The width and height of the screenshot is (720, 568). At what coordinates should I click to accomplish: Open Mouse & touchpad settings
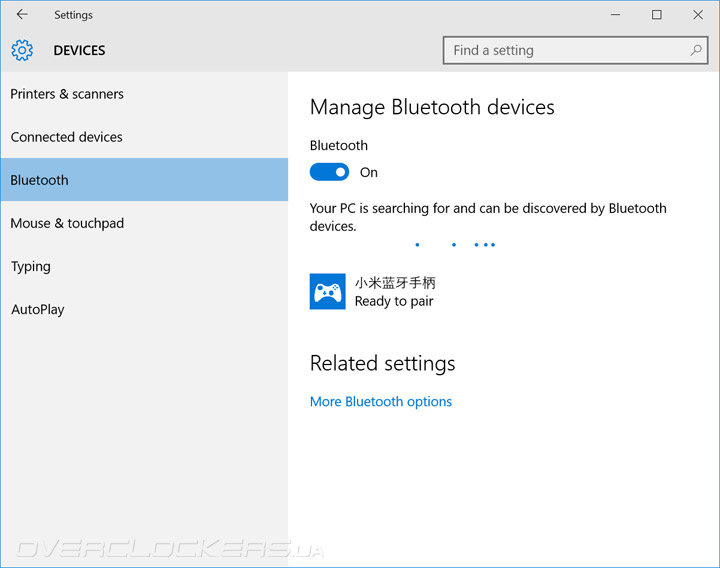pyautogui.click(x=67, y=223)
